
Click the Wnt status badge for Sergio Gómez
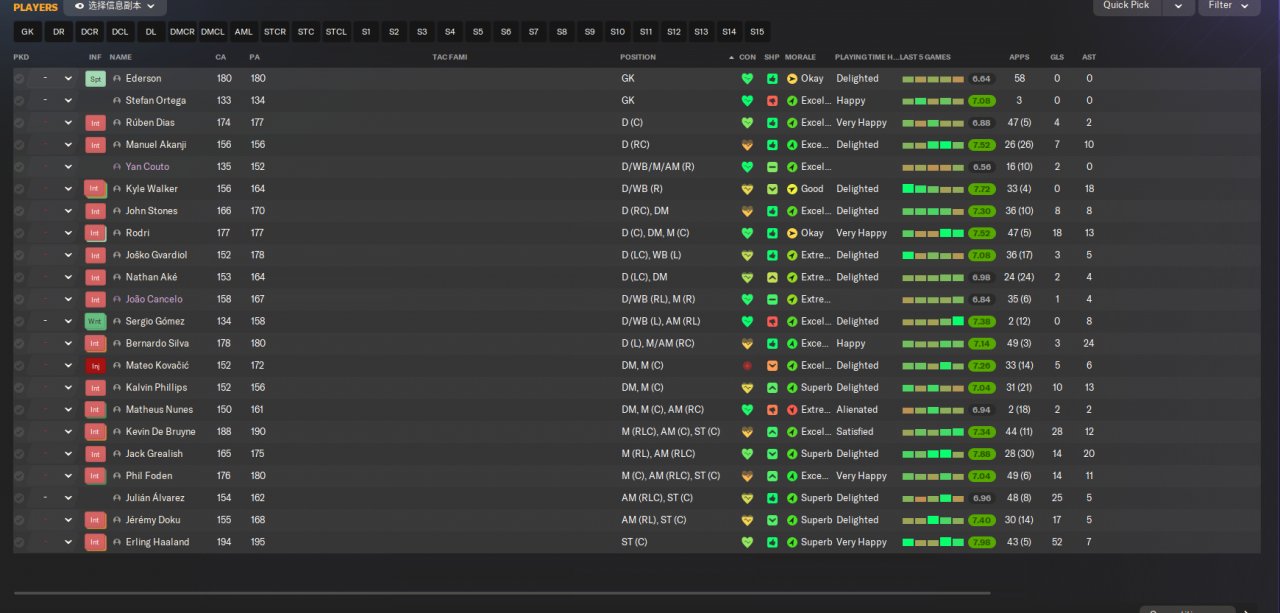coord(95,321)
